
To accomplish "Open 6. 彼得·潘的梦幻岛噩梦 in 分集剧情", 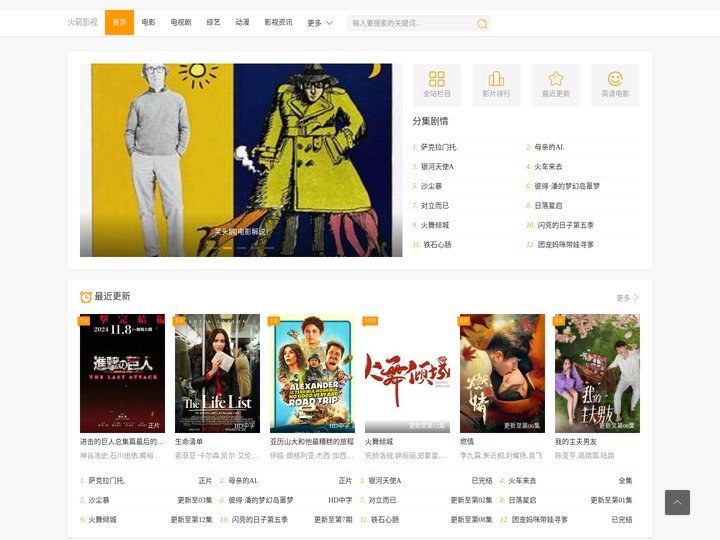I will [563, 186].
